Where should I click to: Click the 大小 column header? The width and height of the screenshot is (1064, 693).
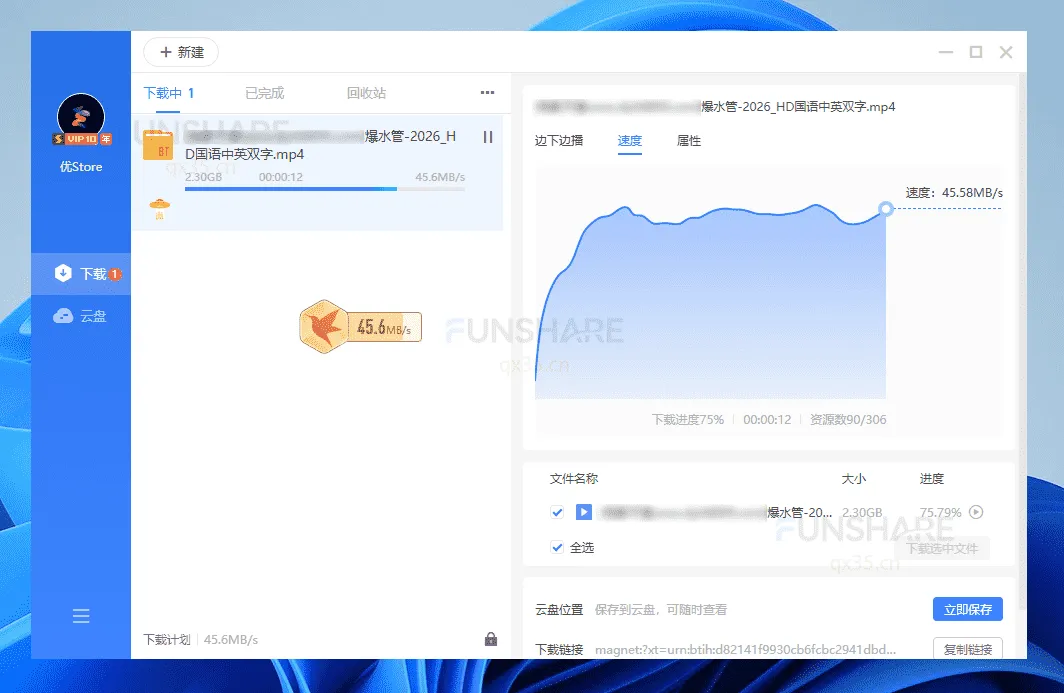click(854, 479)
